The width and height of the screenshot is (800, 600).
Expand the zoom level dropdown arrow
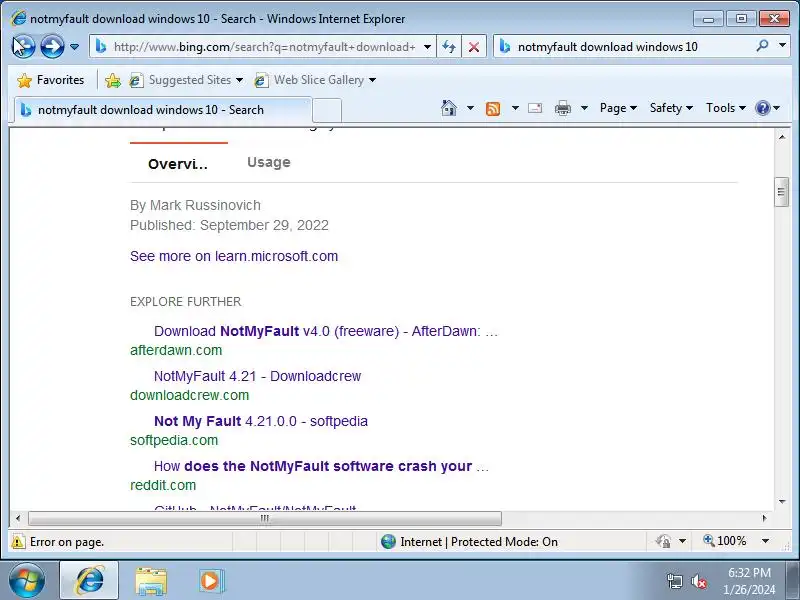coord(765,541)
